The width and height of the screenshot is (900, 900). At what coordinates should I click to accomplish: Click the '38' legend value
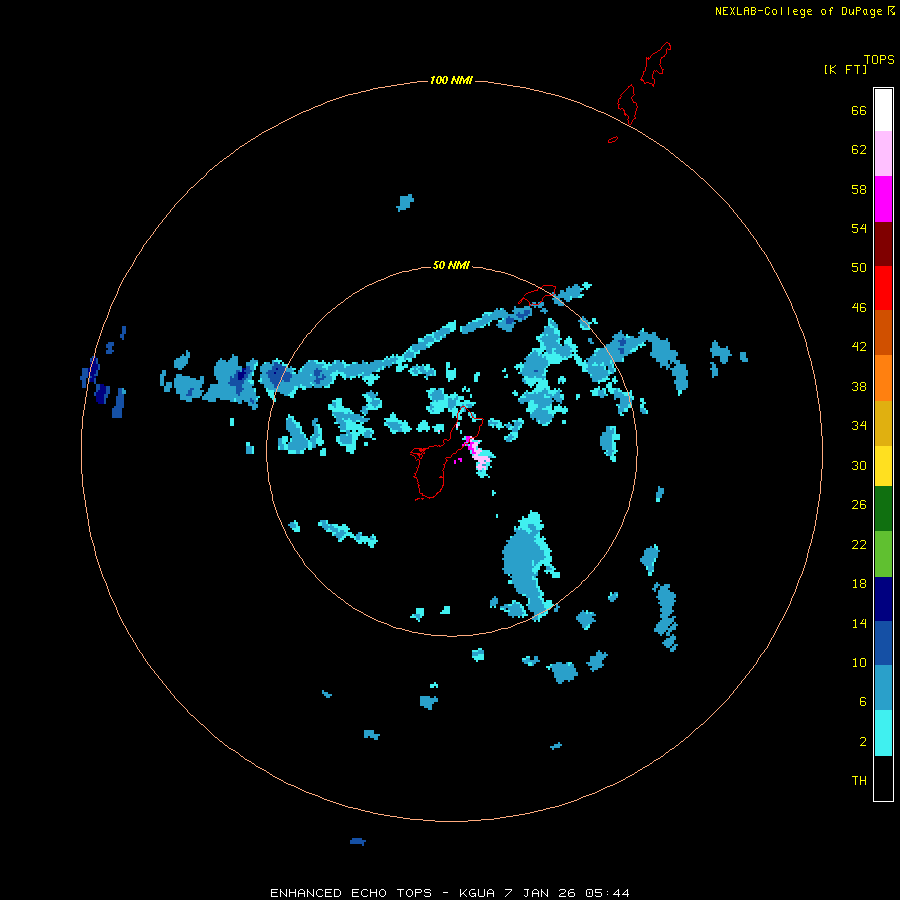[x=859, y=386]
